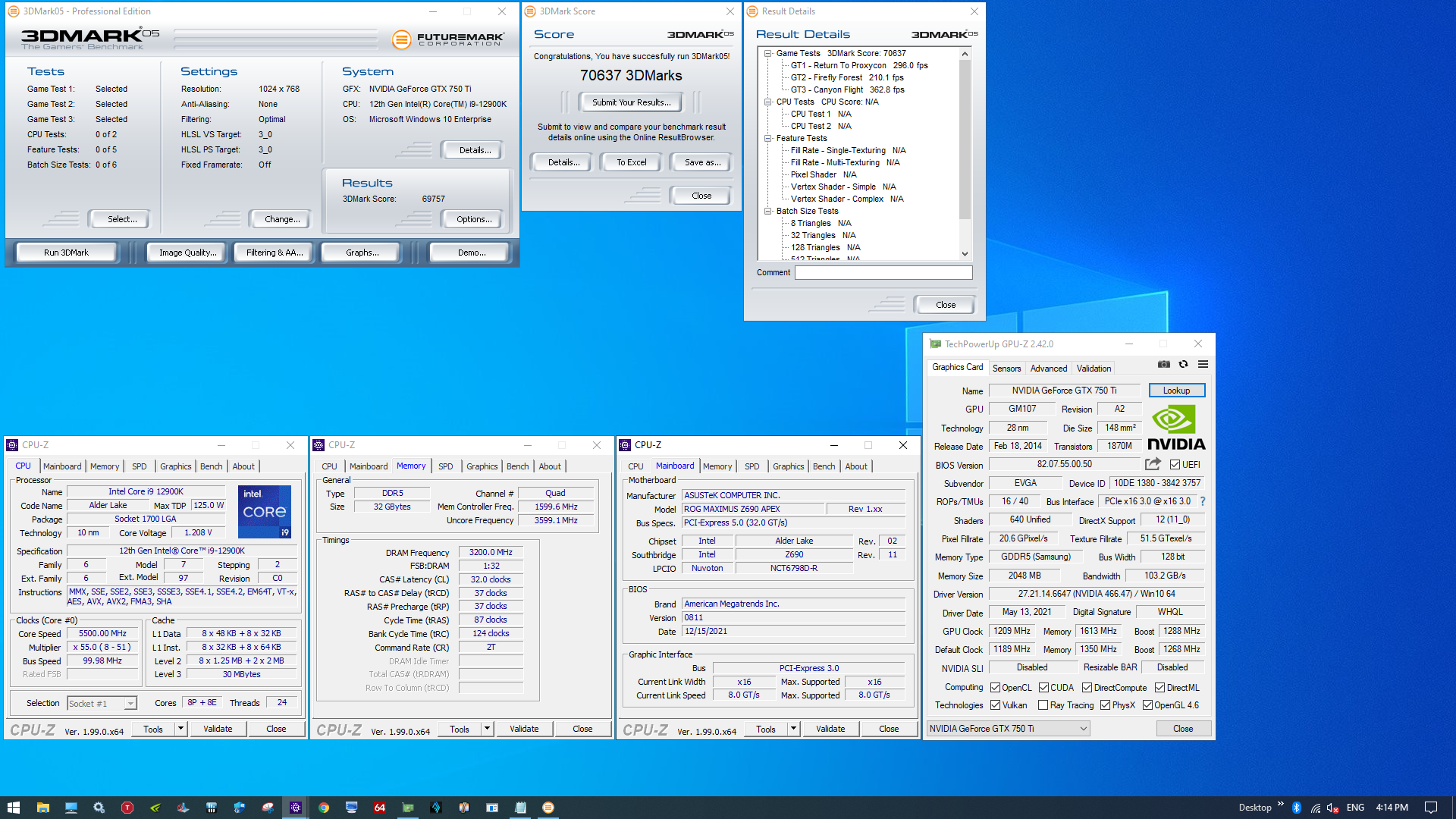
Task: Collapse the CPU Tests tree node
Action: 768,102
